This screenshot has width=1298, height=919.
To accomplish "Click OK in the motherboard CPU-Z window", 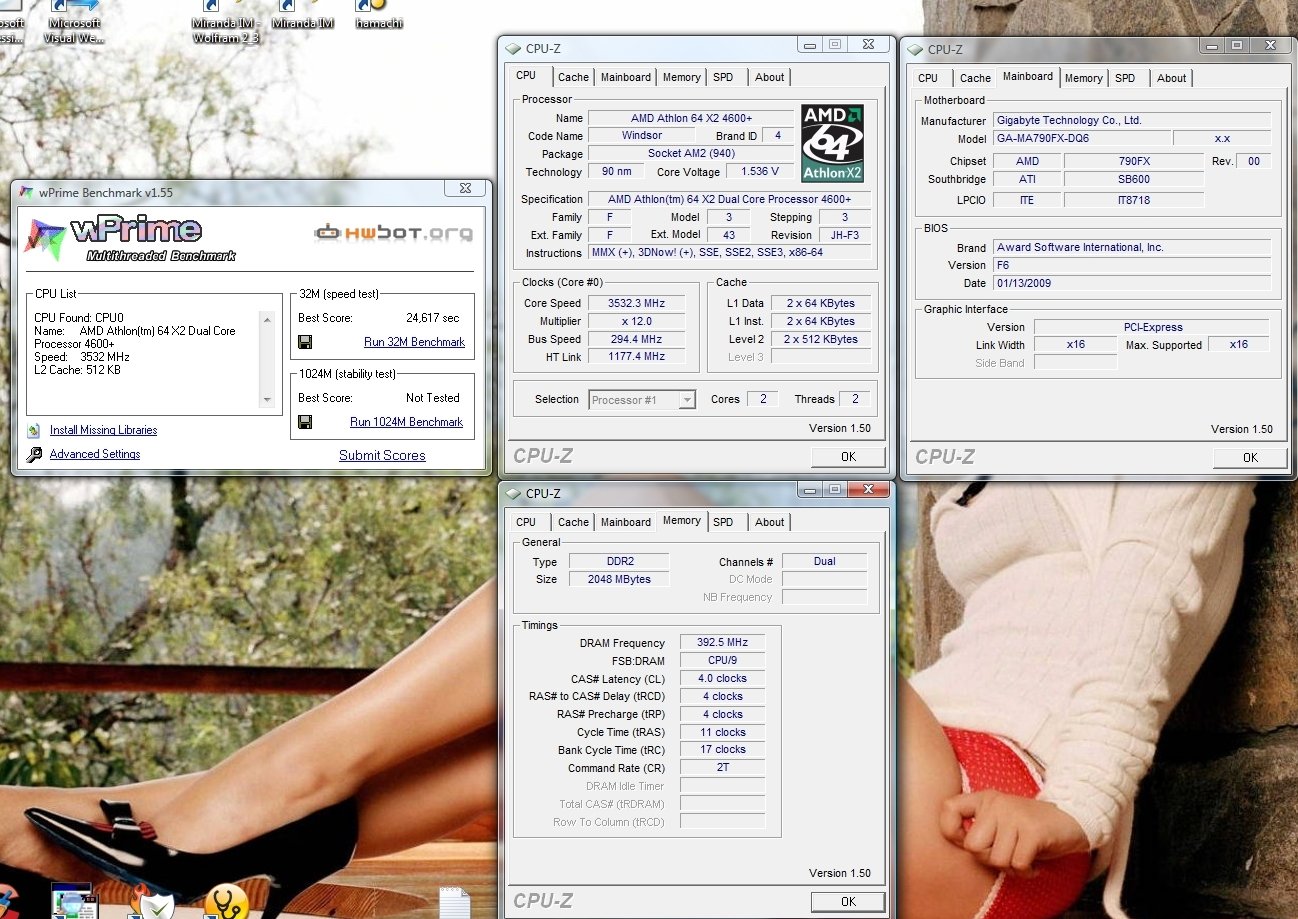I will coord(1250,458).
